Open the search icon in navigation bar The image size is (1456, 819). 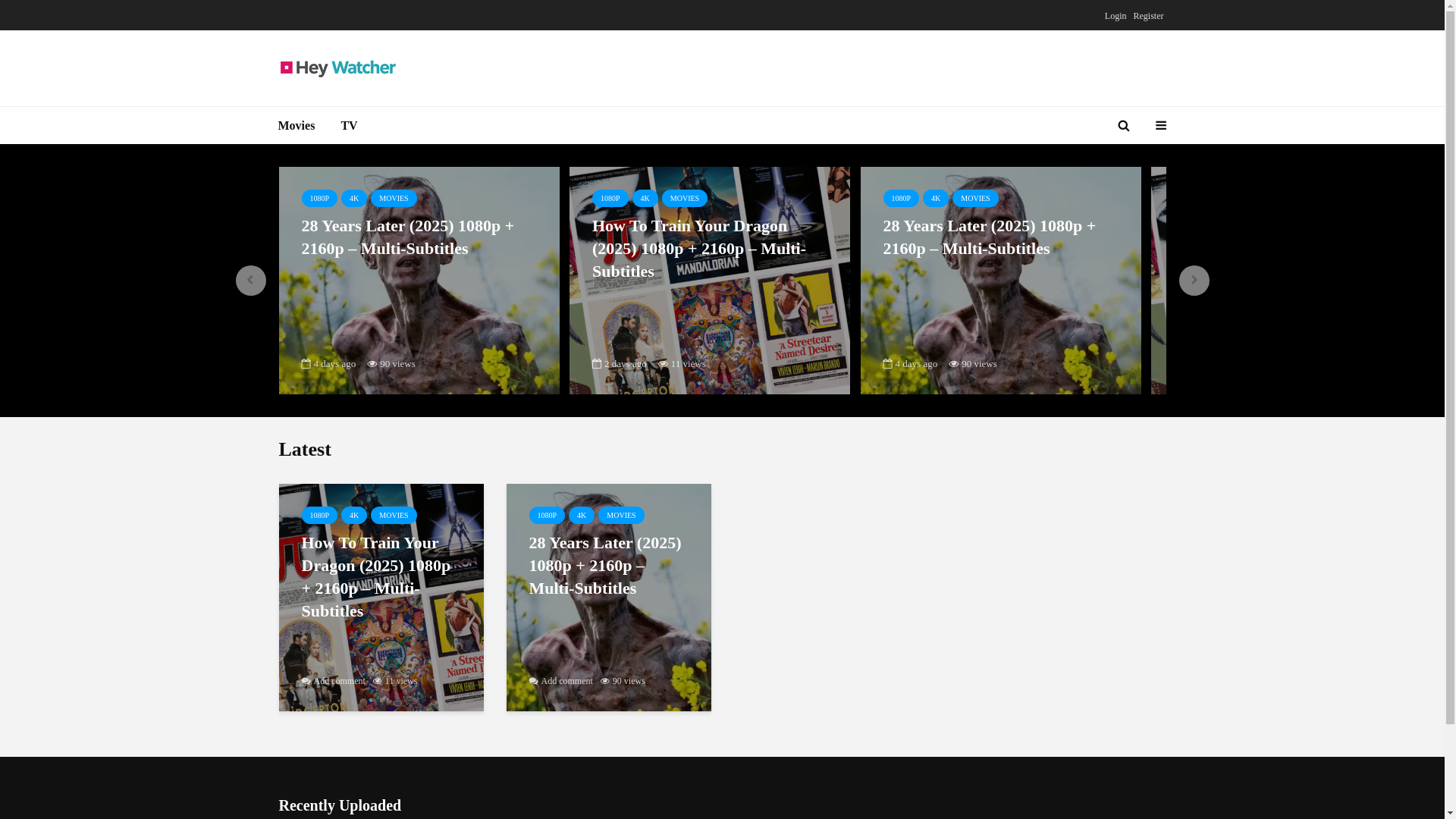(1123, 126)
